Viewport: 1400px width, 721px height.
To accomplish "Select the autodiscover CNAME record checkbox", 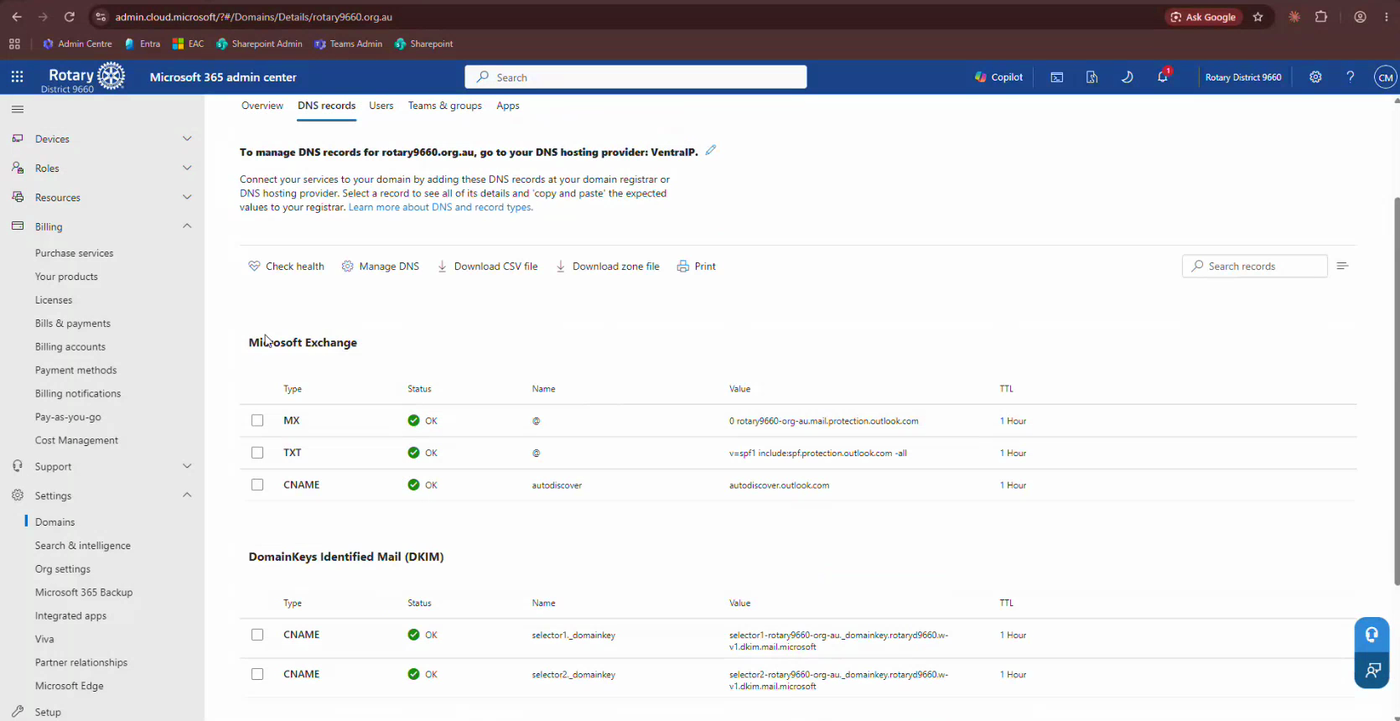I will pyautogui.click(x=257, y=485).
